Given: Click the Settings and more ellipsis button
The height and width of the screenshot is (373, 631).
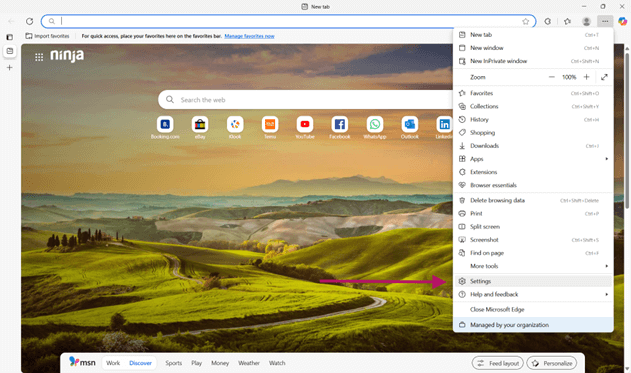Looking at the screenshot, I should coord(605,21).
